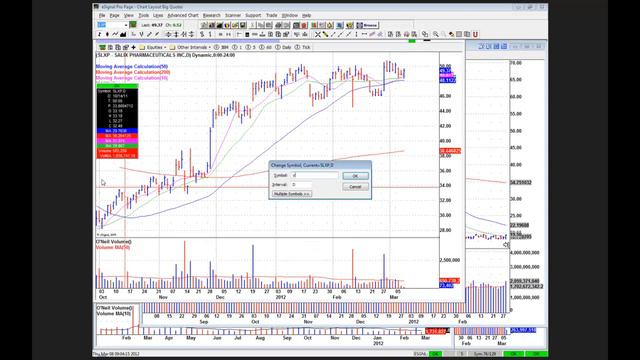Select the 60 minute interval button

pos(265,47)
